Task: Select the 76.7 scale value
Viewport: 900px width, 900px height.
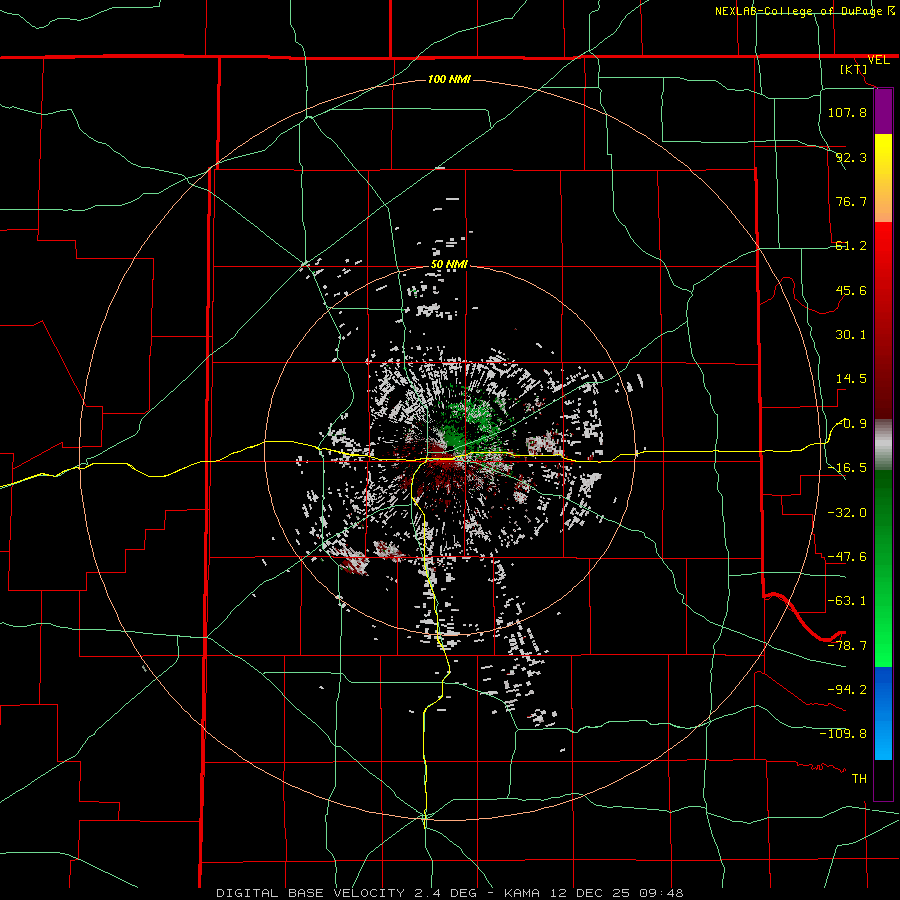Action: 851,201
